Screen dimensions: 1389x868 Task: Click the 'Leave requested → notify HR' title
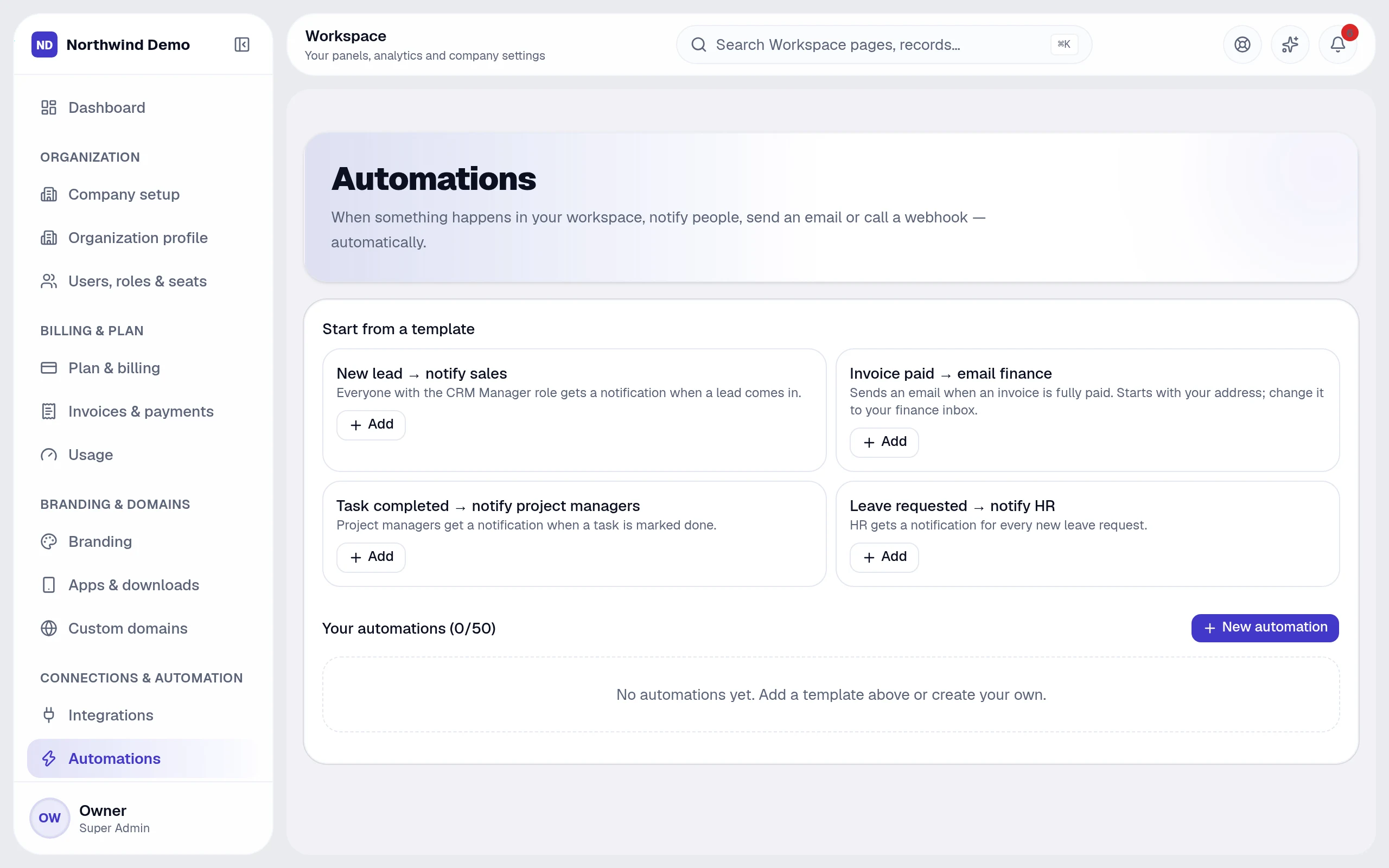click(952, 506)
